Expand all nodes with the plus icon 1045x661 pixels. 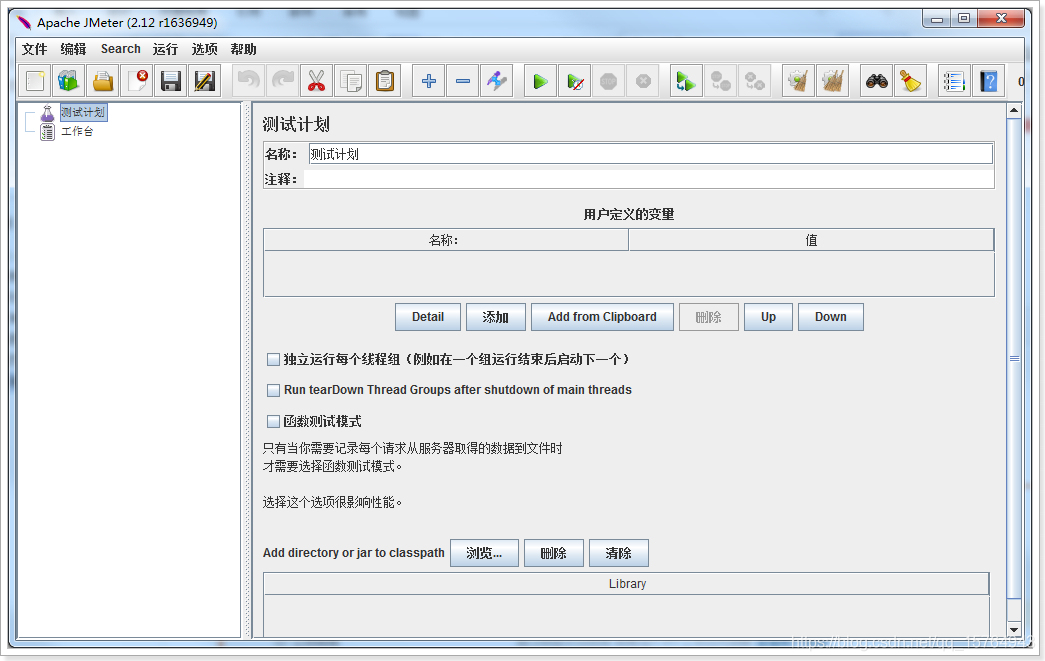click(429, 81)
